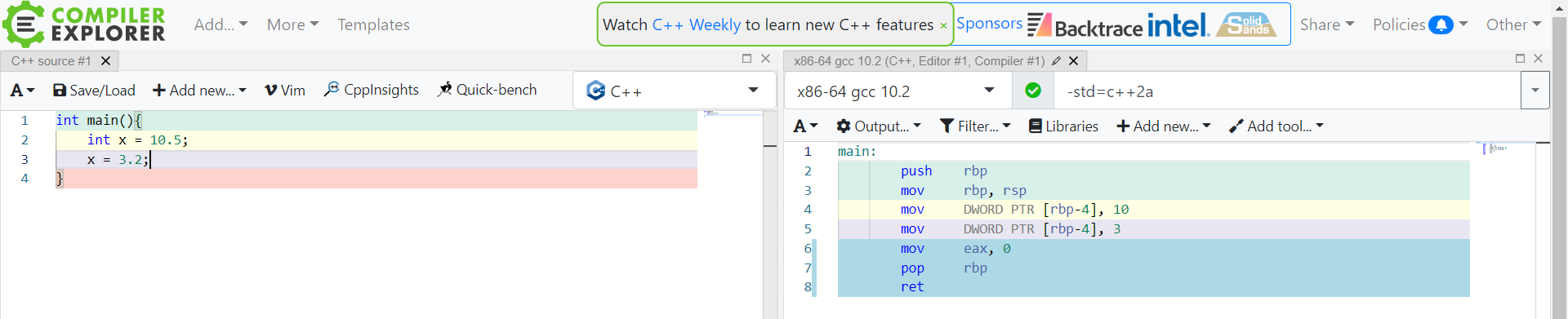
Task: Open the Policies dropdown
Action: [1419, 24]
